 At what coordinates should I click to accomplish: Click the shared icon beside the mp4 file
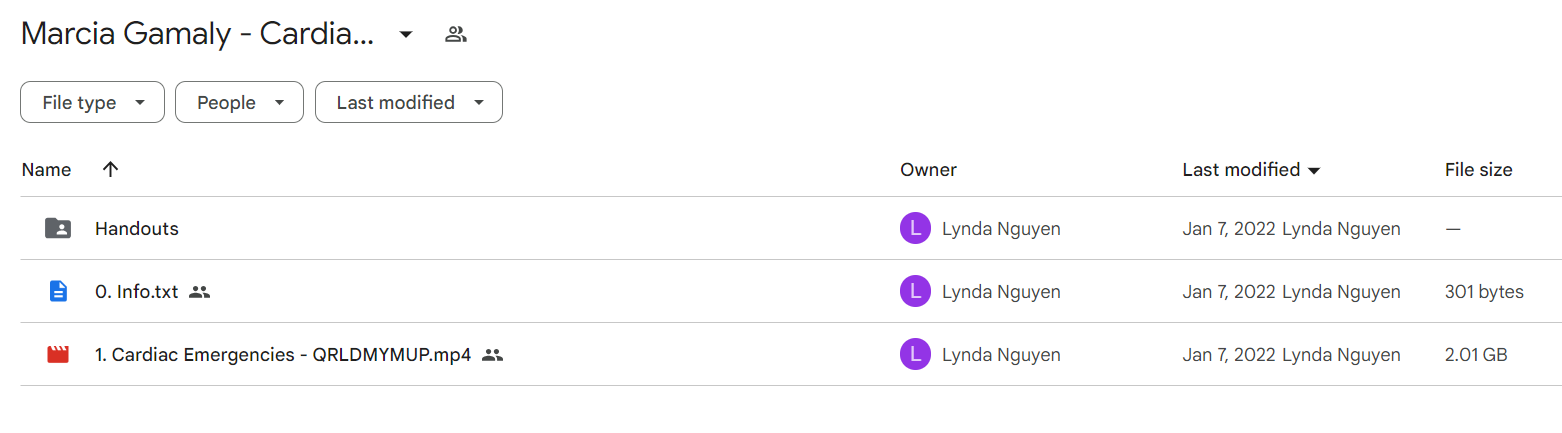tap(492, 354)
